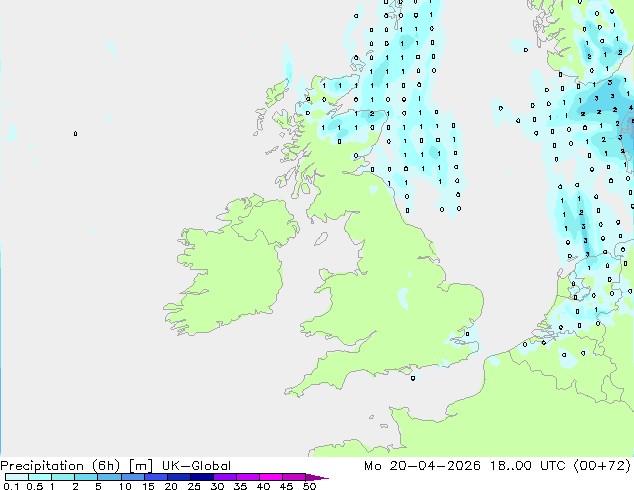
Task: Click the 'Precipitation' title text
Action: pos(42,466)
